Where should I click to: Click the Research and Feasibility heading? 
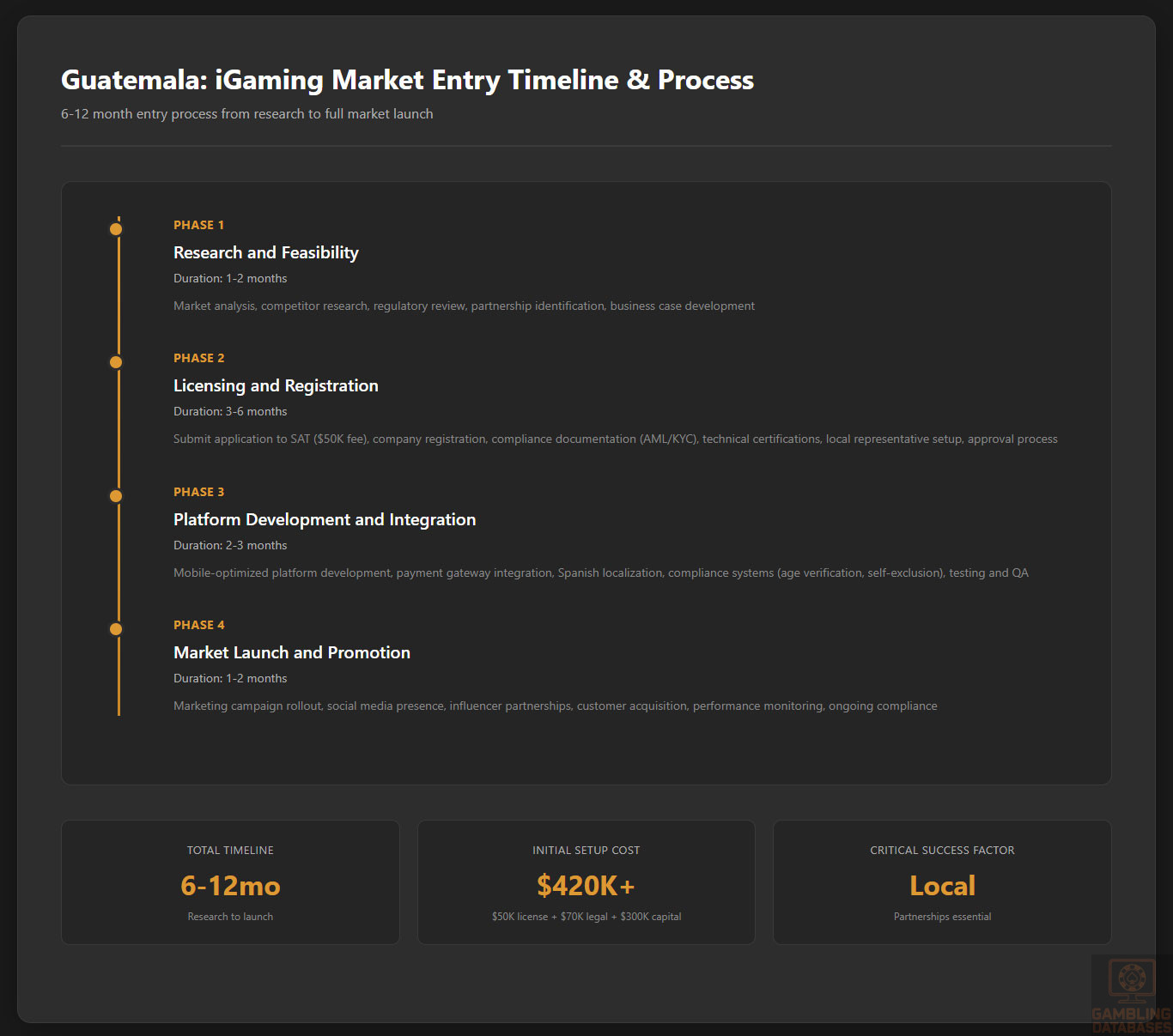(266, 252)
